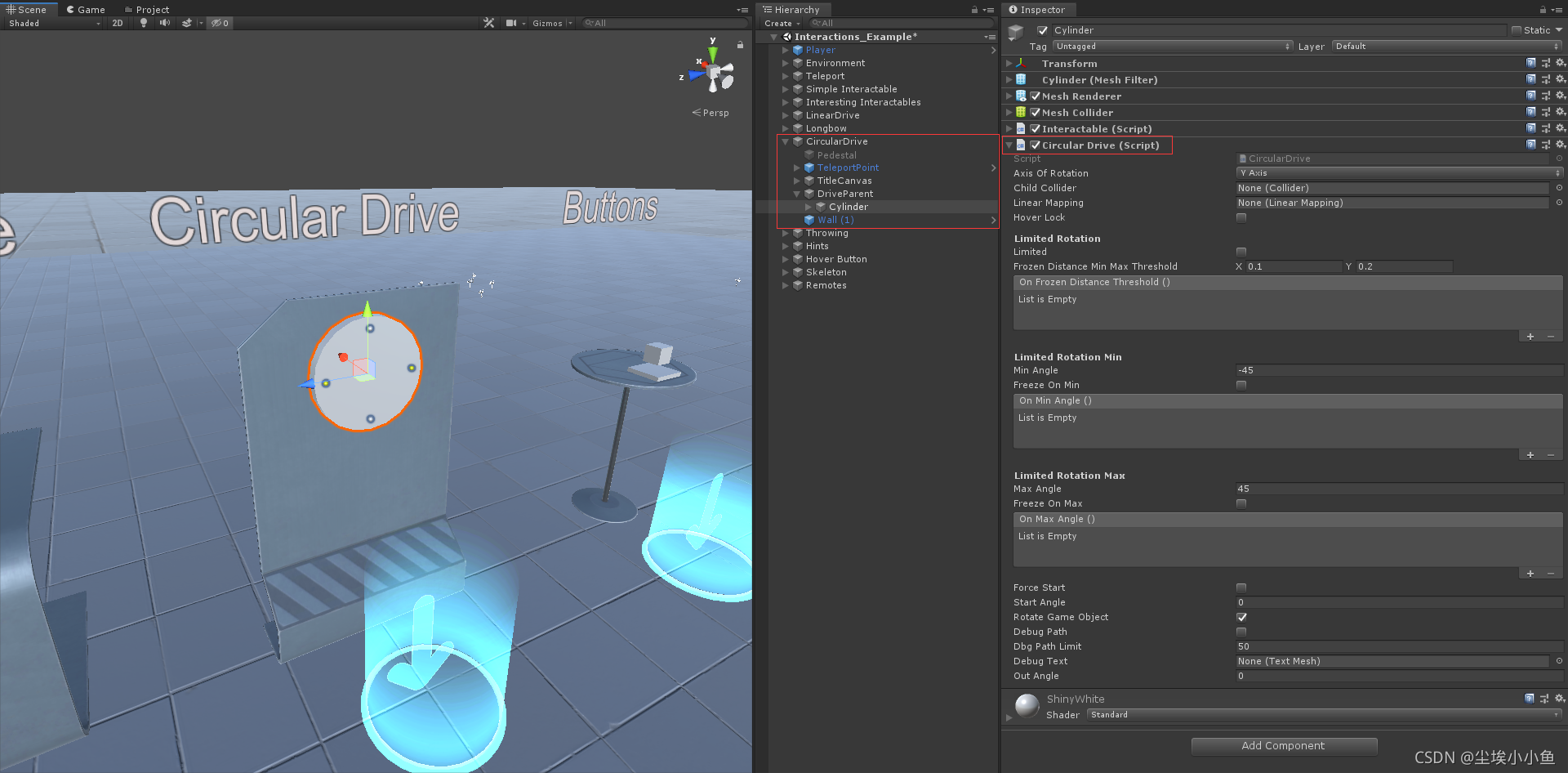
Task: Enable the Limited rotation checkbox
Action: point(1241,252)
